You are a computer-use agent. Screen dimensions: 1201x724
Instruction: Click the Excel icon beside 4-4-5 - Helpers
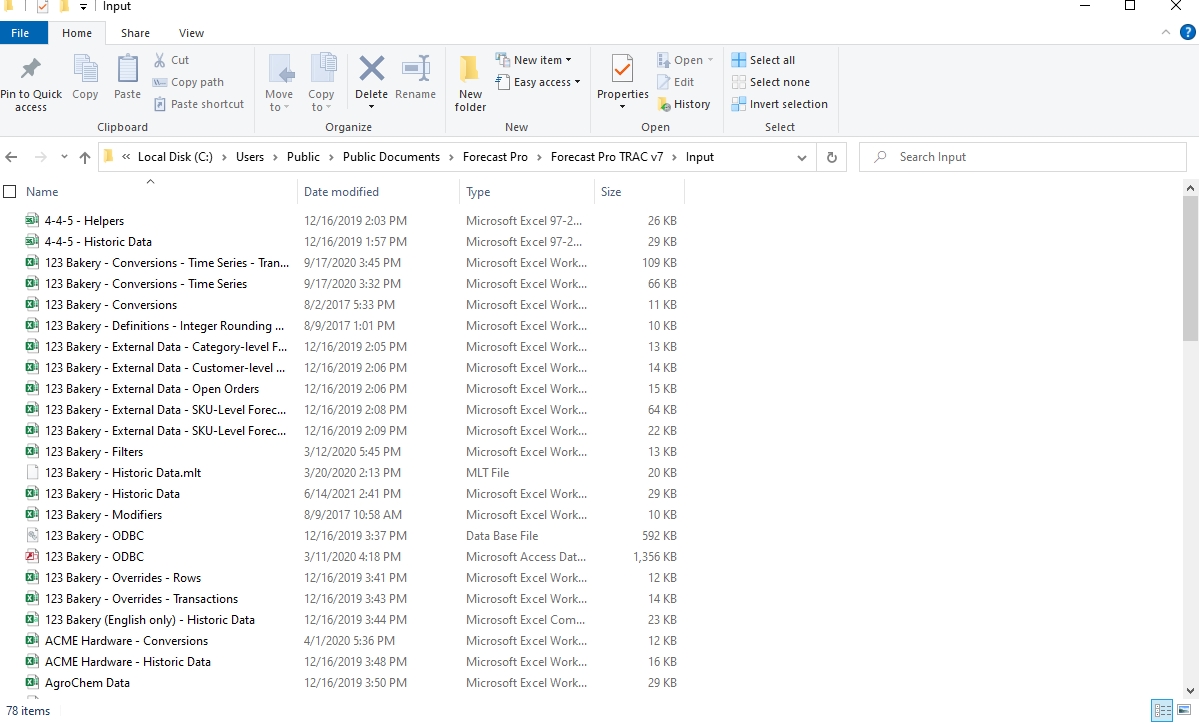click(x=32, y=220)
